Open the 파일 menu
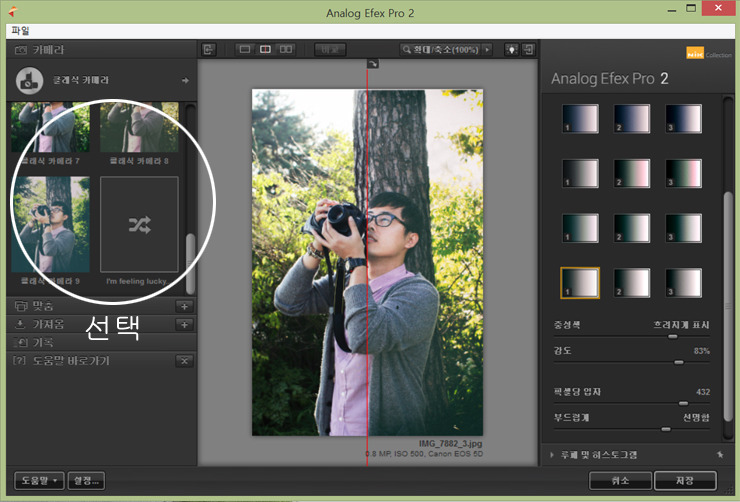The width and height of the screenshot is (740, 502). tap(20, 31)
